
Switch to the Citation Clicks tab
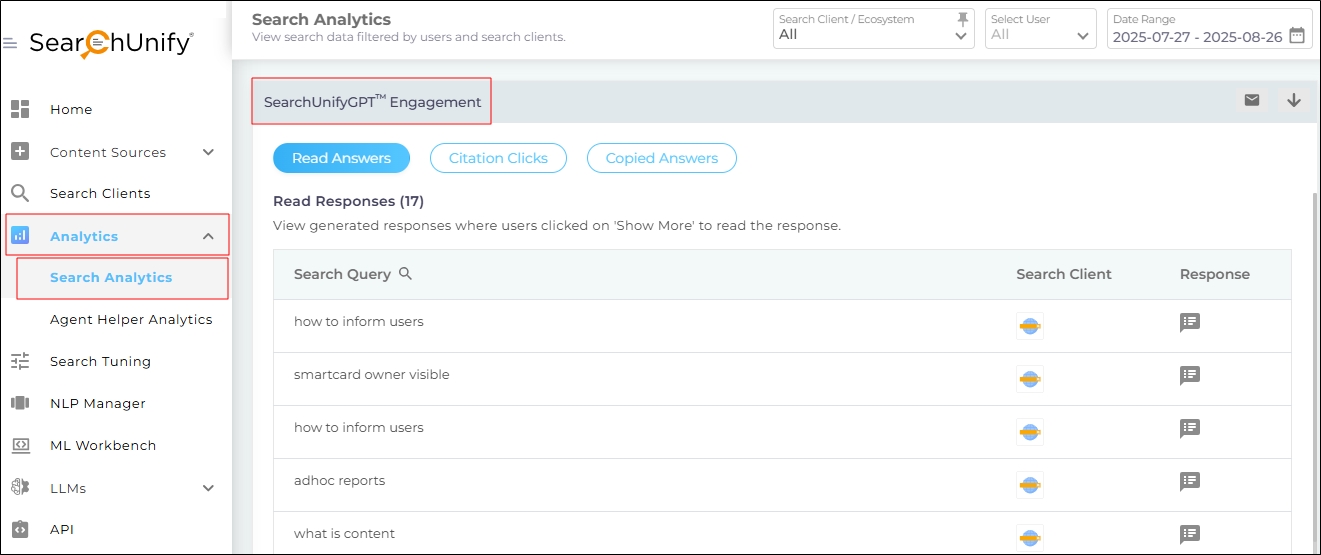coord(498,158)
